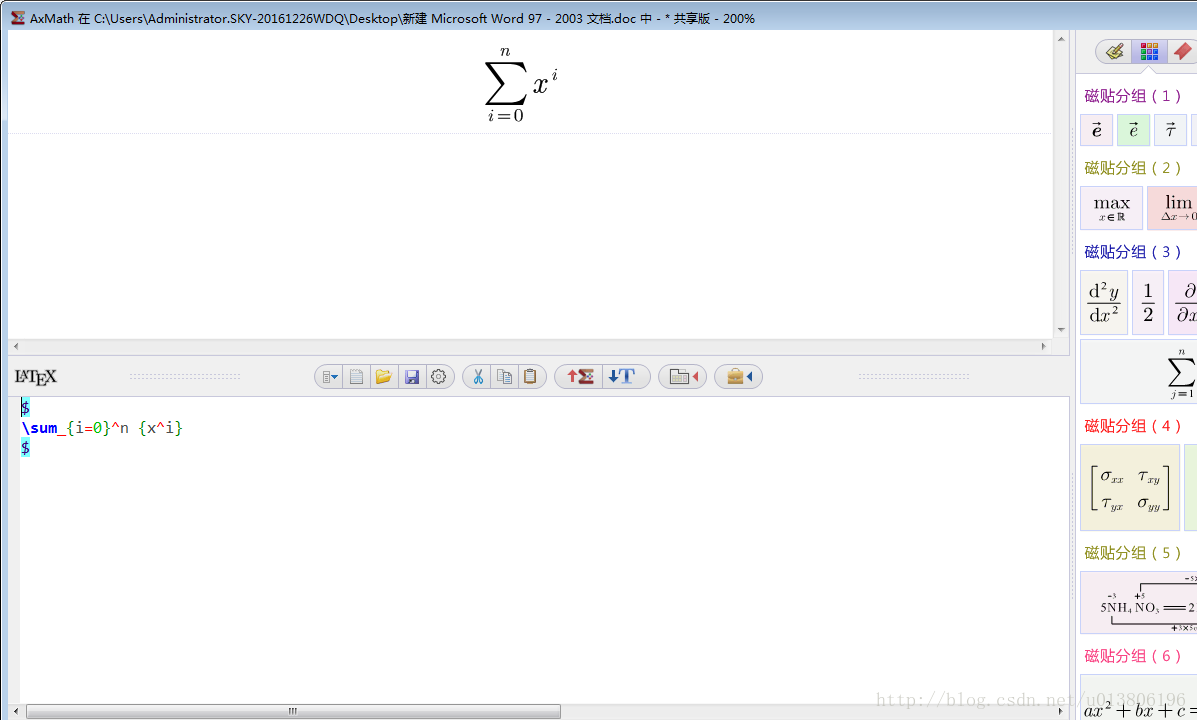Image resolution: width=1197 pixels, height=720 pixels.
Task: Toggle the briefcase toolbox panel button
Action: (738, 376)
